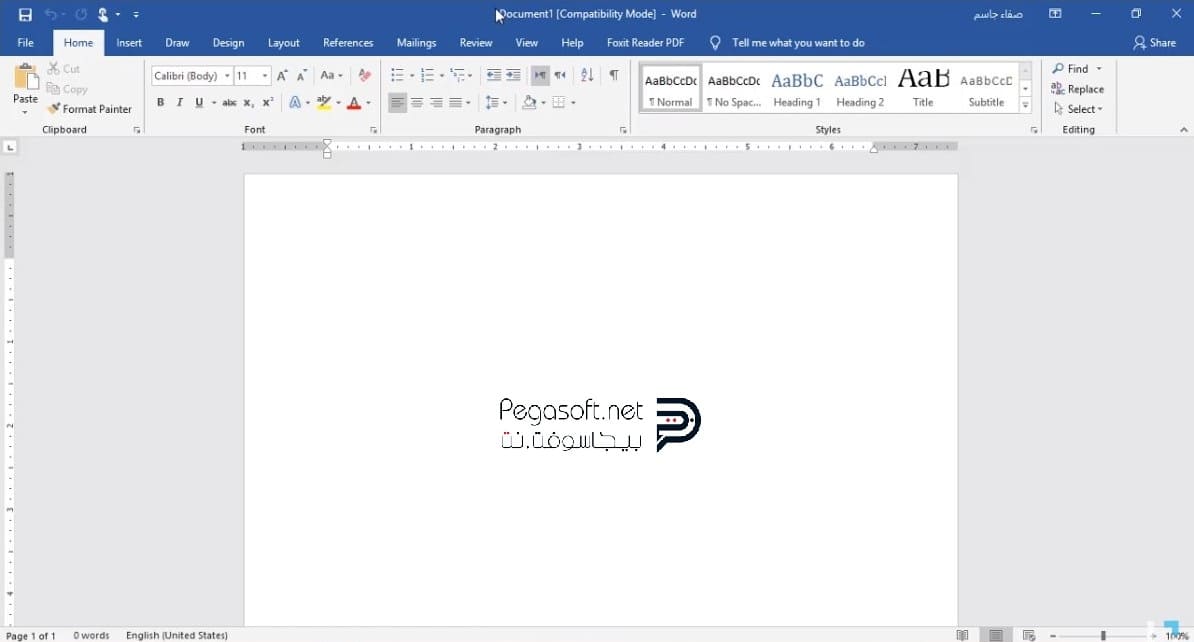The width and height of the screenshot is (1194, 642).
Task: Increase paragraph indent
Action: click(x=513, y=75)
